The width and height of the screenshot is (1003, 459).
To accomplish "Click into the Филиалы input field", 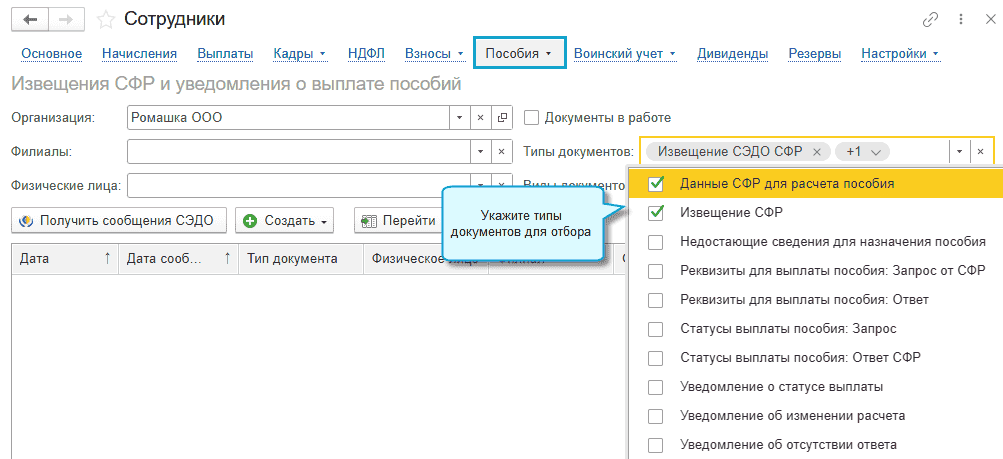I will (x=299, y=152).
